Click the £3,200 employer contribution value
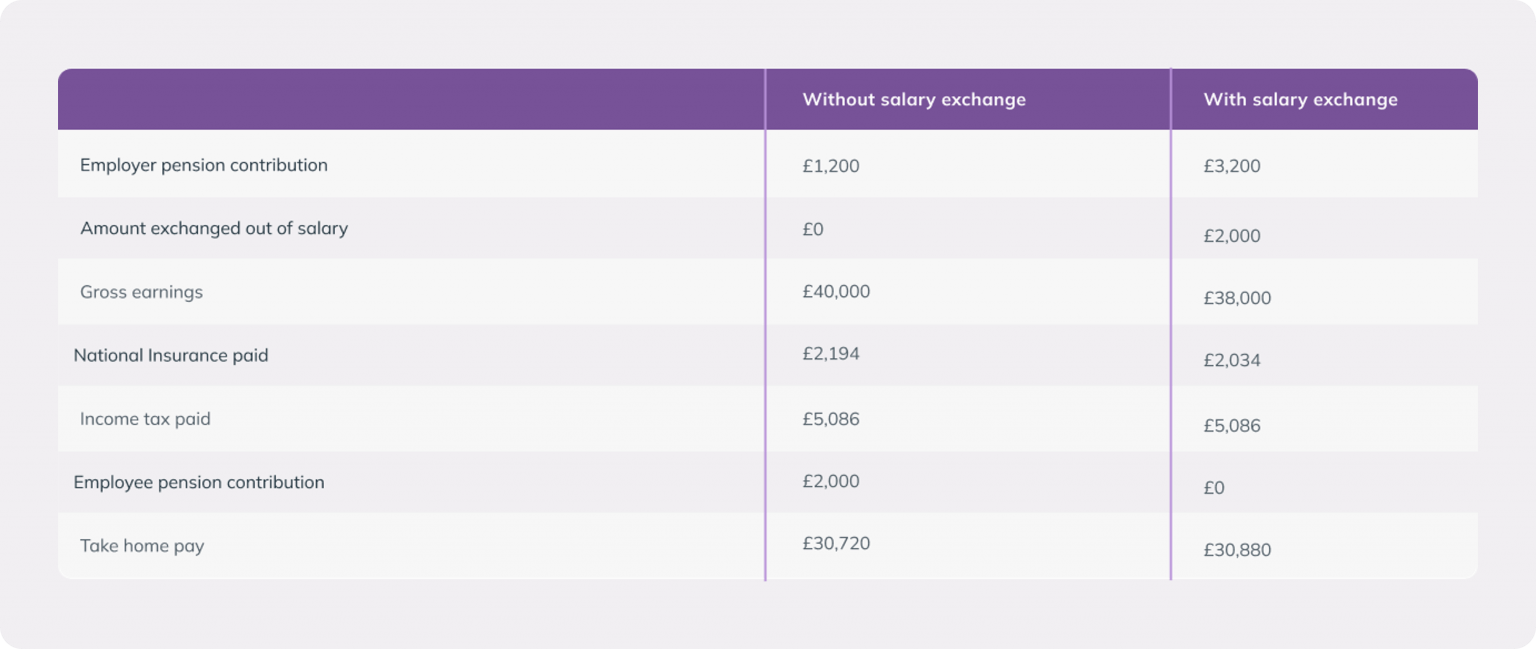The height and width of the screenshot is (649, 1536). 1232,166
